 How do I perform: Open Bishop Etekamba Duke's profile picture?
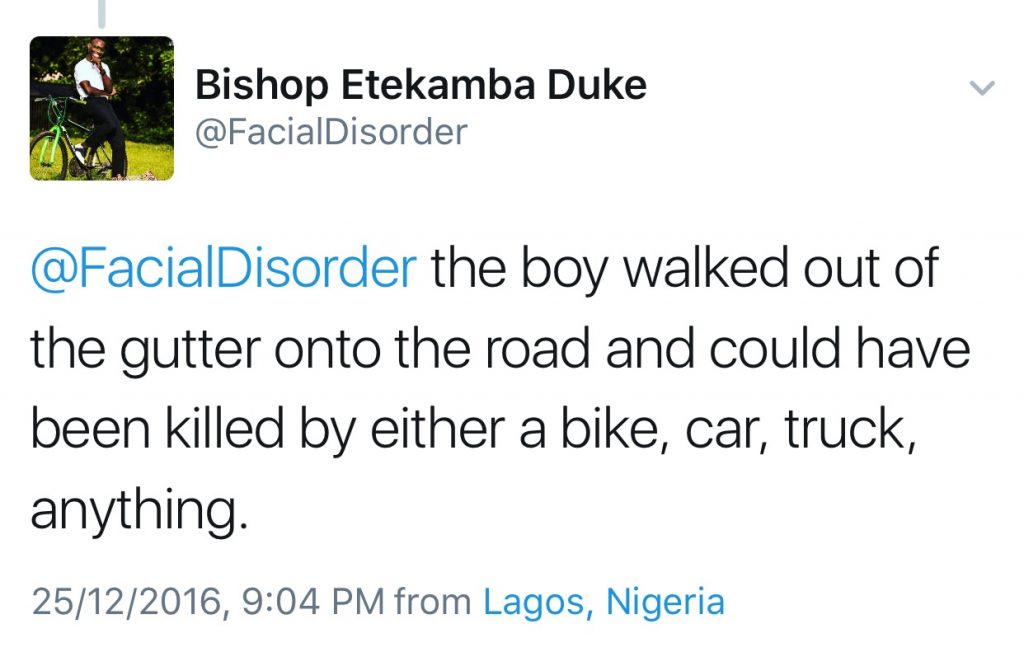pos(102,108)
